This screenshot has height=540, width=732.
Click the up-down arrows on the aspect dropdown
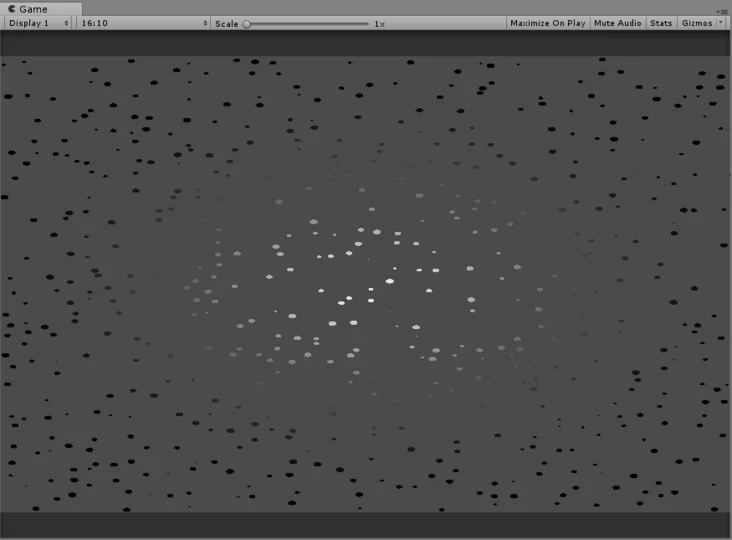click(205, 23)
